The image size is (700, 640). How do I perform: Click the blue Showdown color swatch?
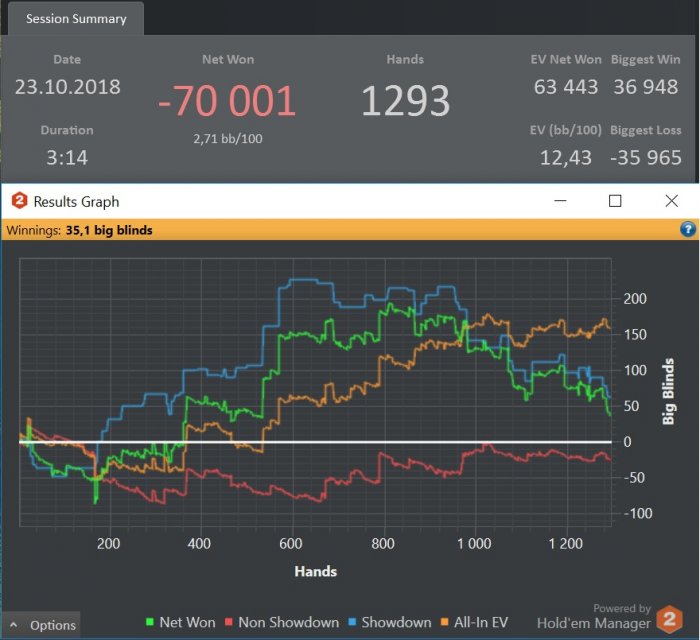(x=352, y=622)
